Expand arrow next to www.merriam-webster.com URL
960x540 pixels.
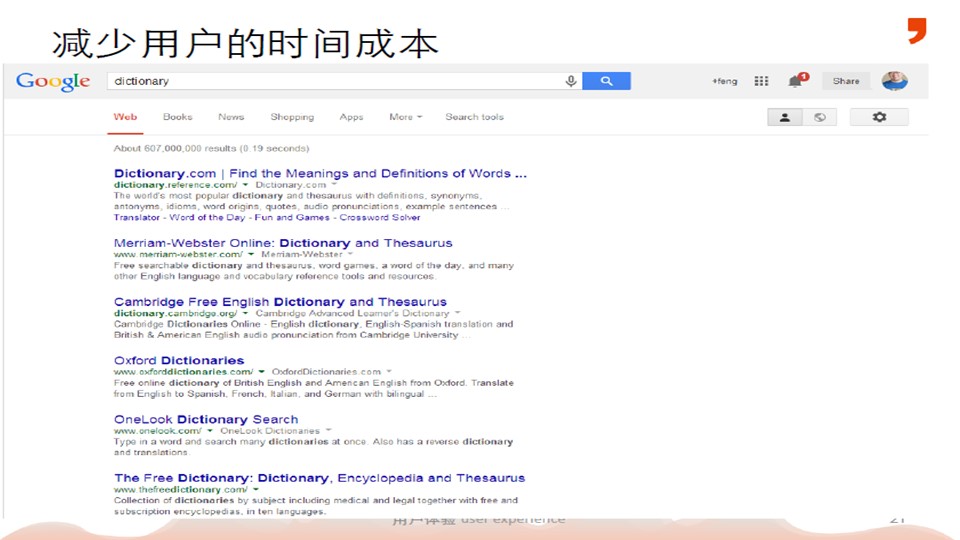(x=251, y=254)
